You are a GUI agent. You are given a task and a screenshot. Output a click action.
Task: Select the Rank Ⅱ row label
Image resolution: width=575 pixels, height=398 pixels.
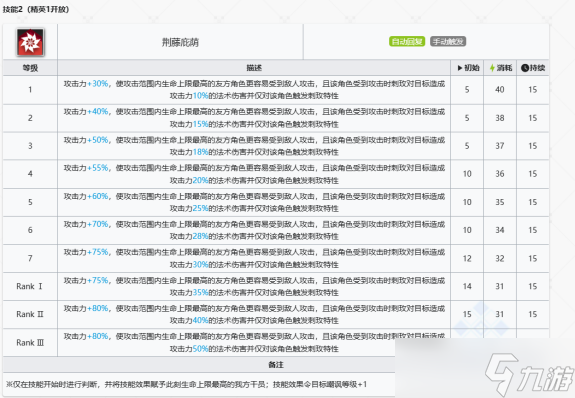tap(30, 314)
